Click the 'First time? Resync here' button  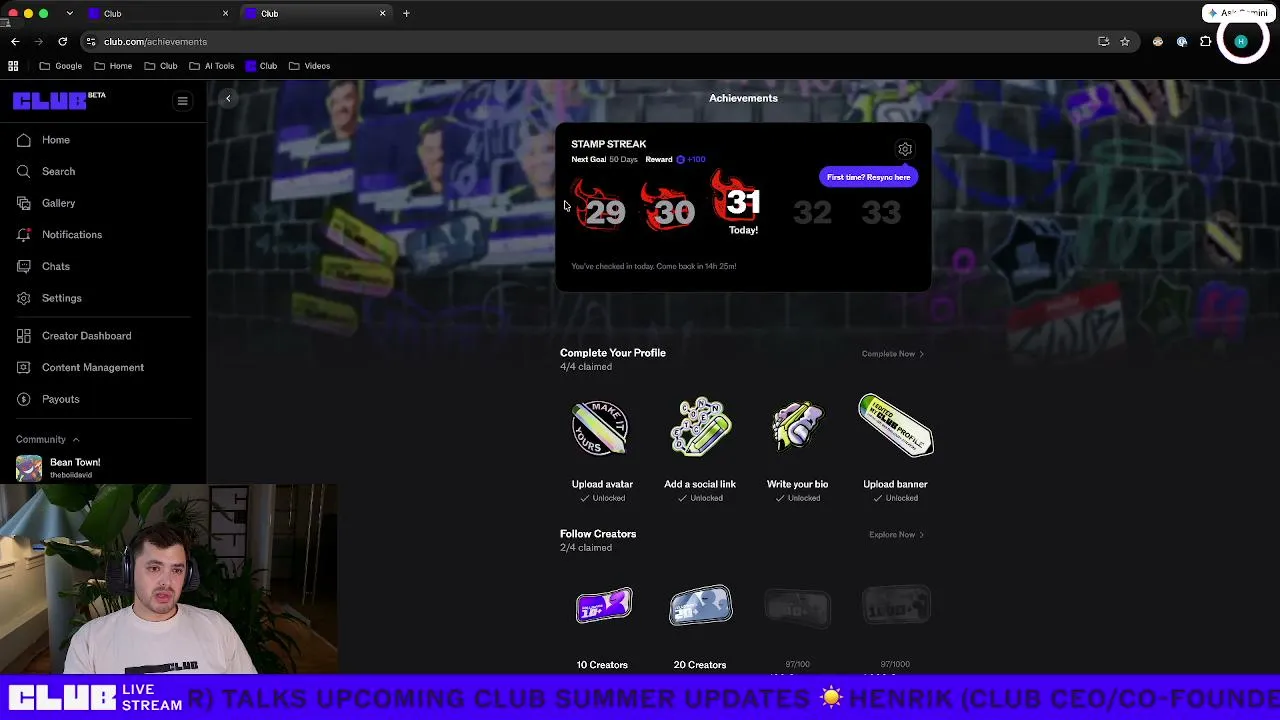tap(868, 177)
